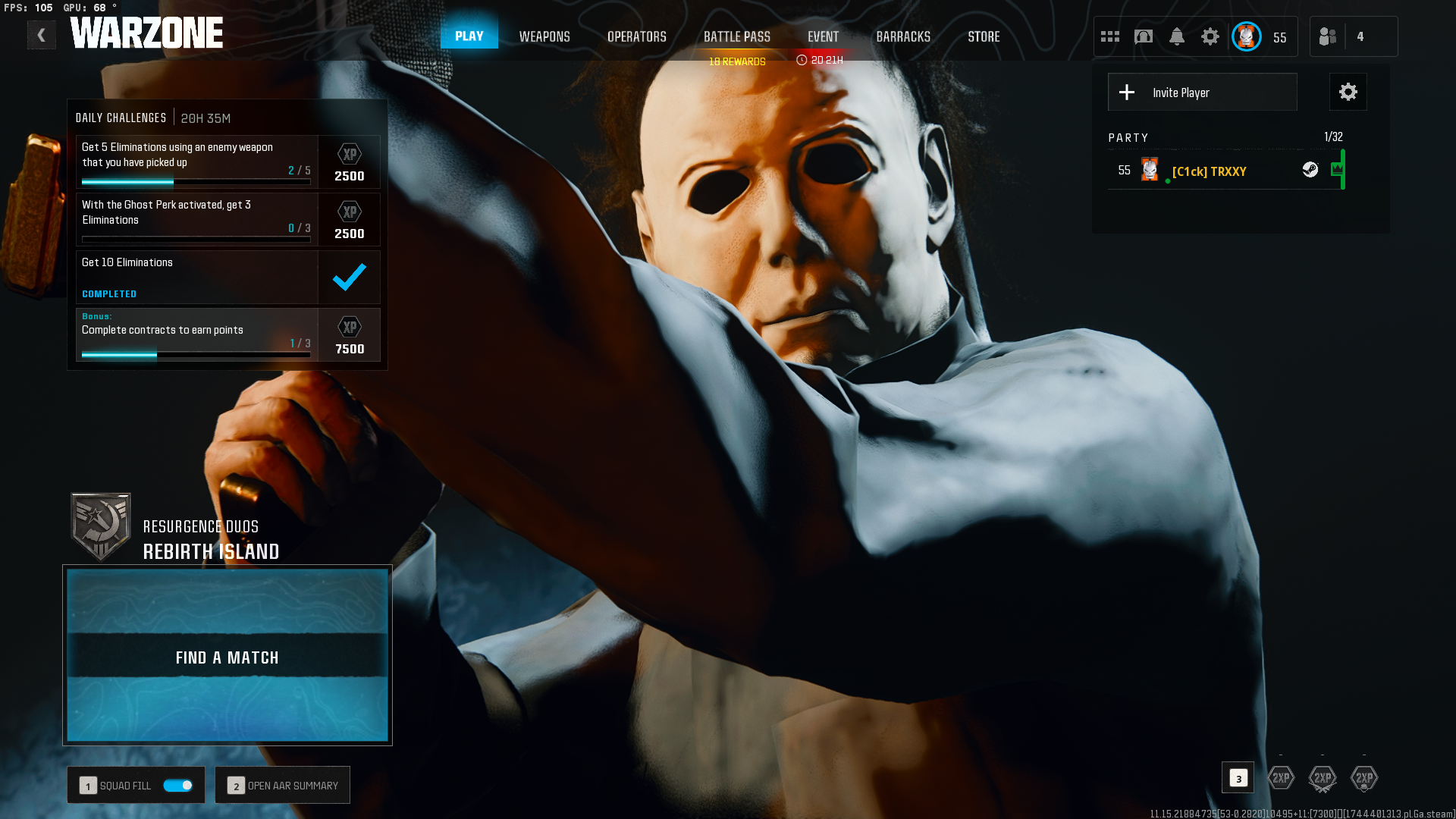
Task: Click the enemy weapon challenge progress bar
Action: click(x=196, y=182)
